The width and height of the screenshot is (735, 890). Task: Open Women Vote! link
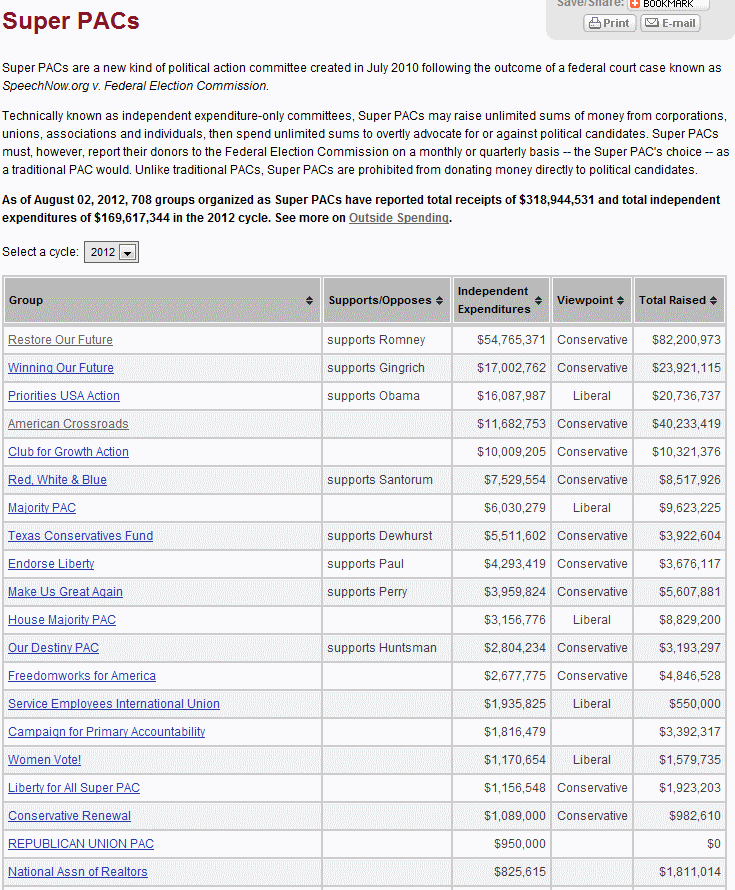[44, 760]
